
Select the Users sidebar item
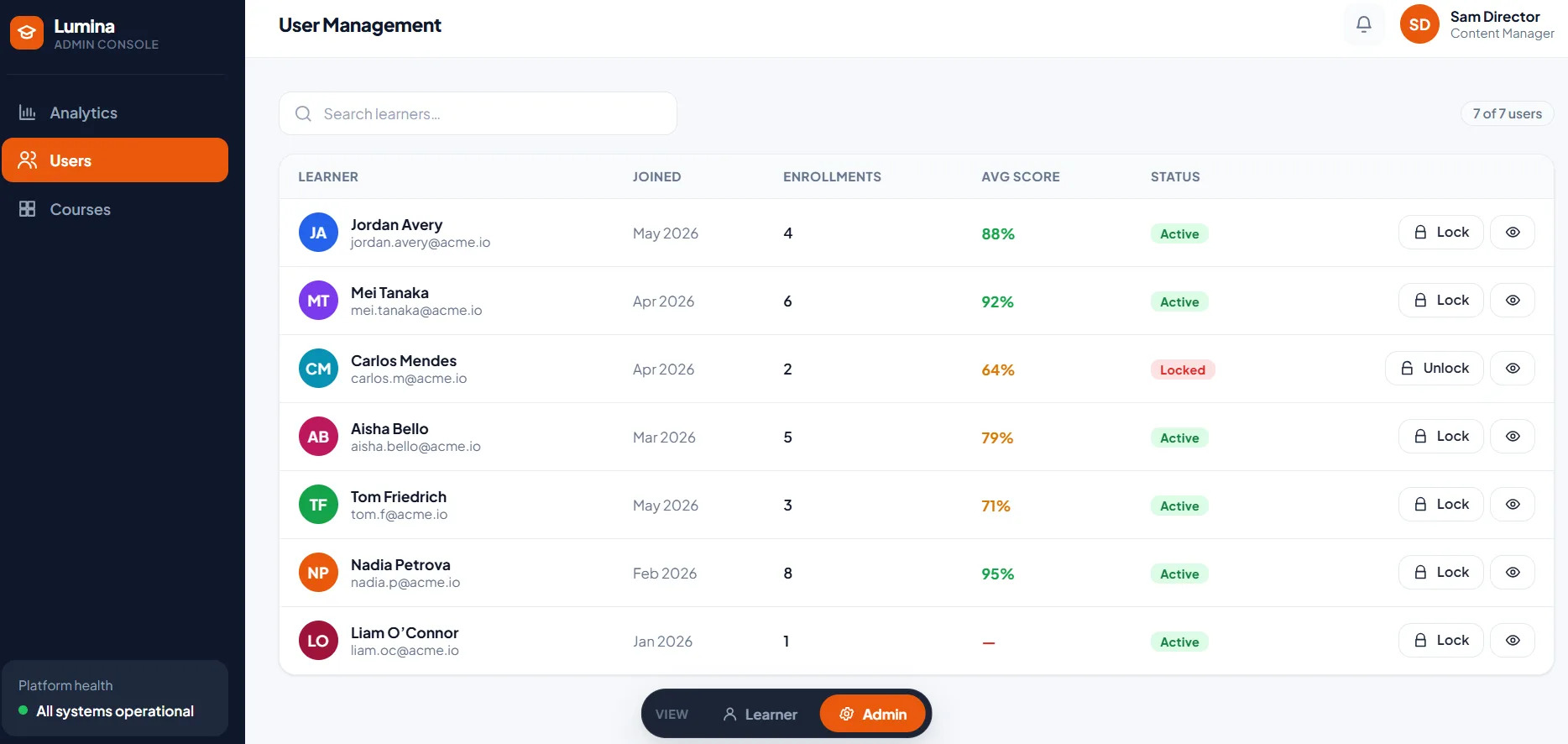pyautogui.click(x=115, y=160)
